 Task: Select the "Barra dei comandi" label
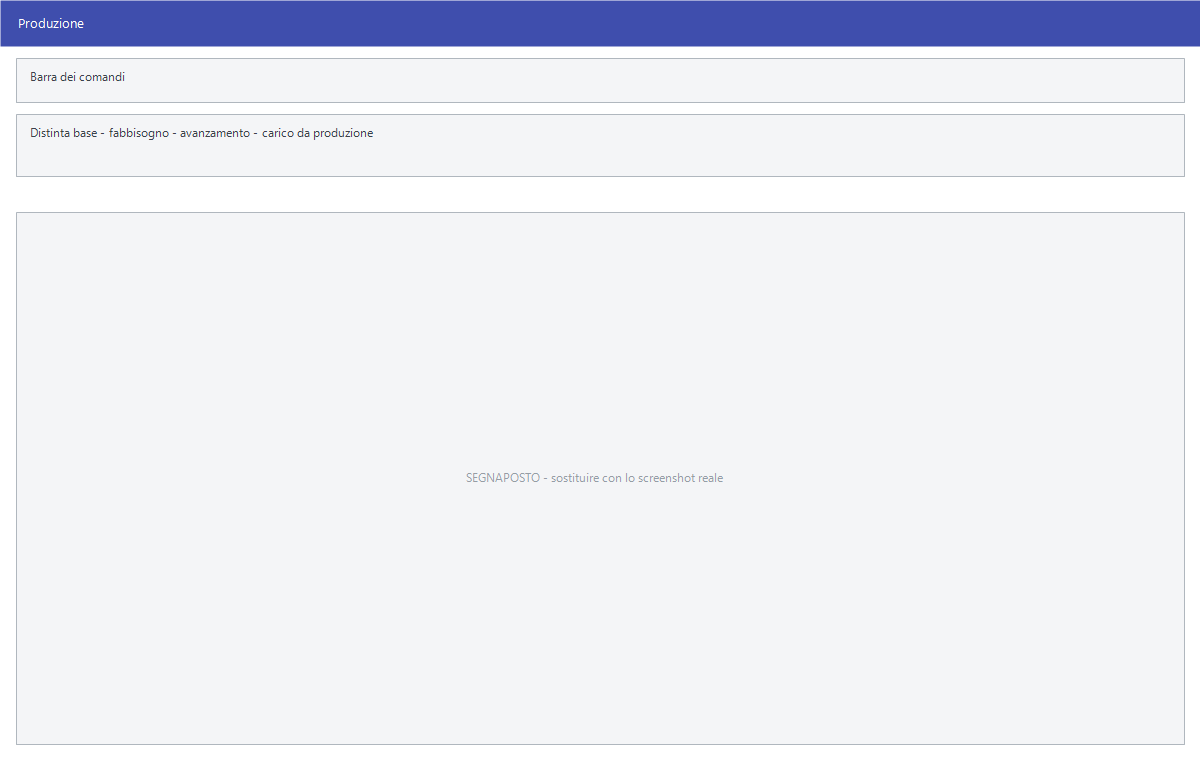point(77,77)
